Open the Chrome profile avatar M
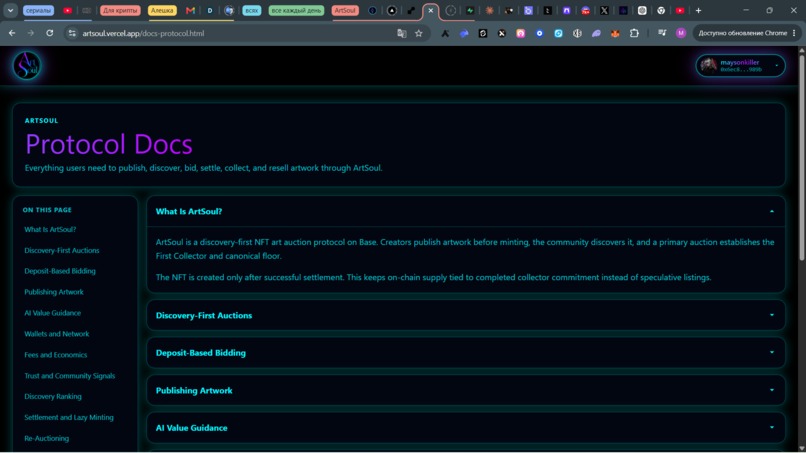Image resolution: width=806 pixels, height=453 pixels. click(x=681, y=33)
